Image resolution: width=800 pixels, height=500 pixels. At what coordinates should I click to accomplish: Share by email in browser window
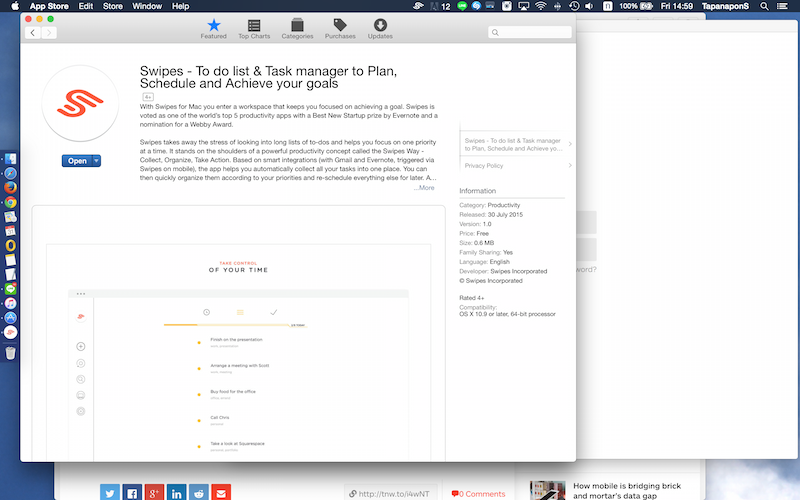[221, 493]
